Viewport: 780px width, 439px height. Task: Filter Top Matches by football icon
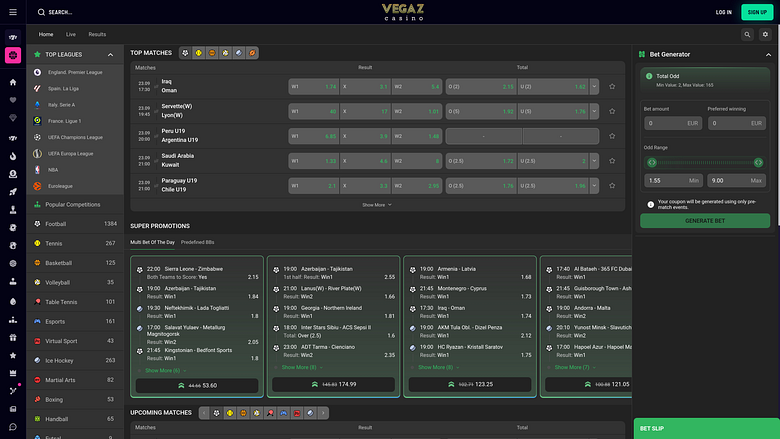(186, 53)
